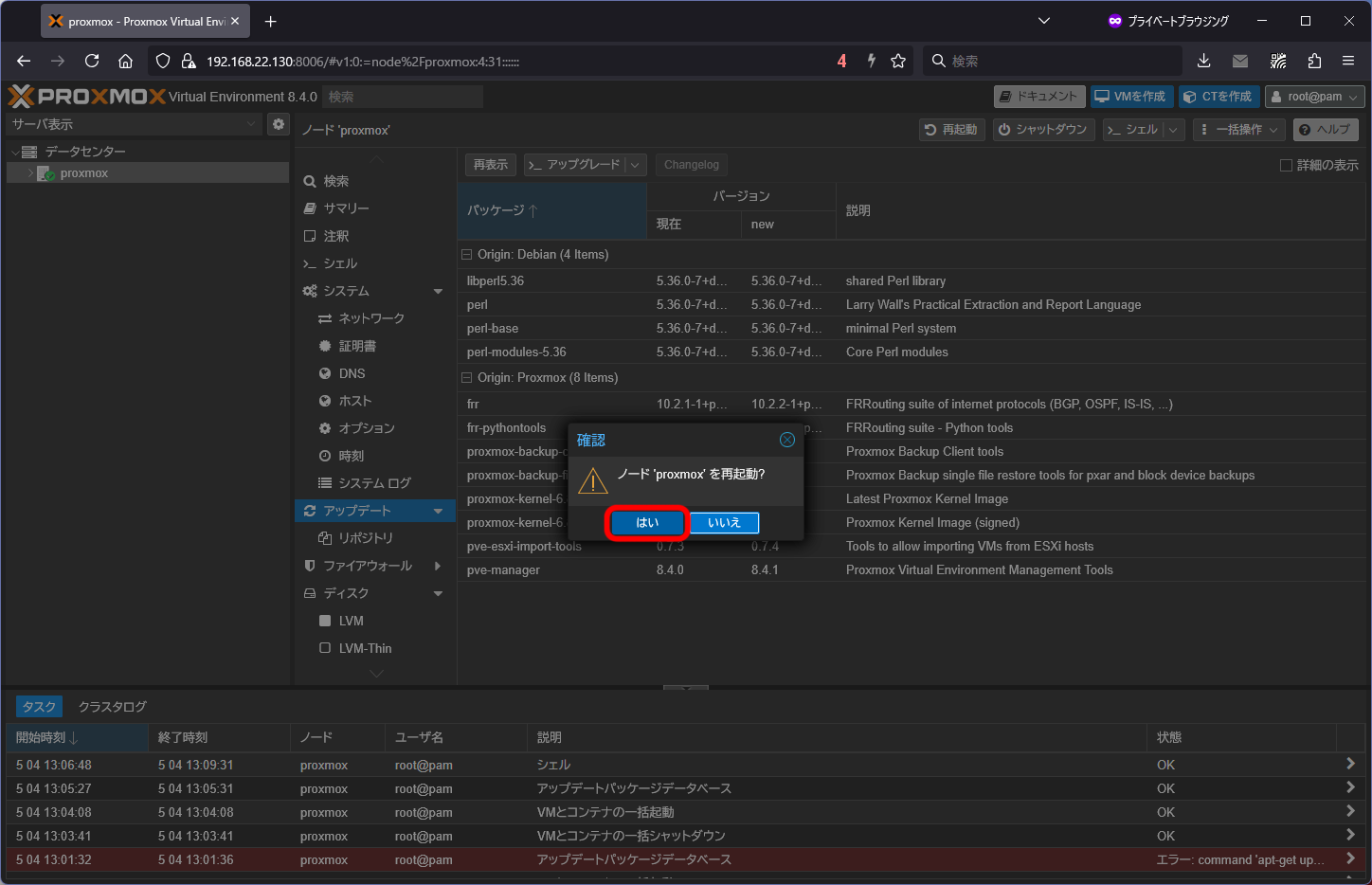
Task: Switch to the クラスタログ tab
Action: (x=113, y=707)
